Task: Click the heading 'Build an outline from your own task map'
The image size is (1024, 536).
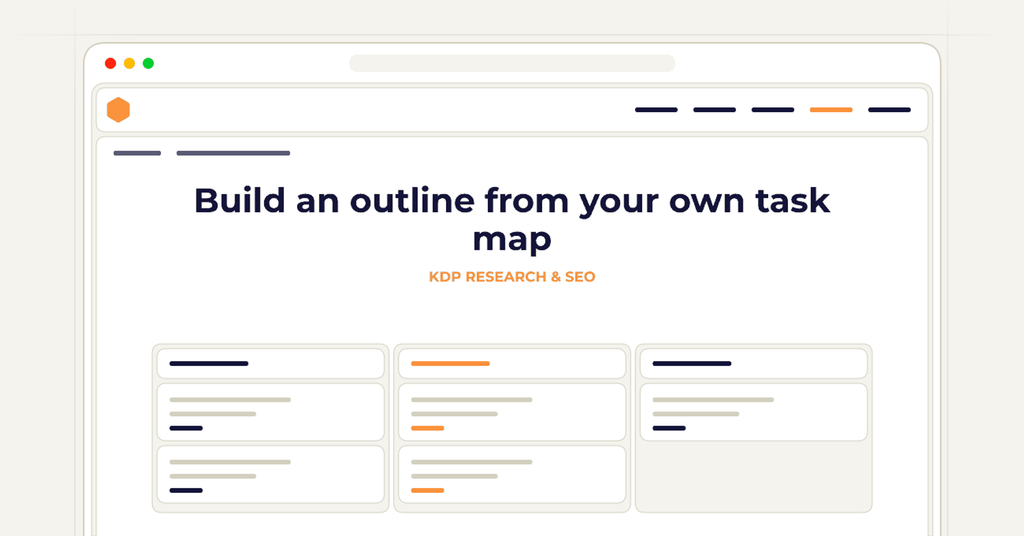Action: pyautogui.click(x=512, y=219)
